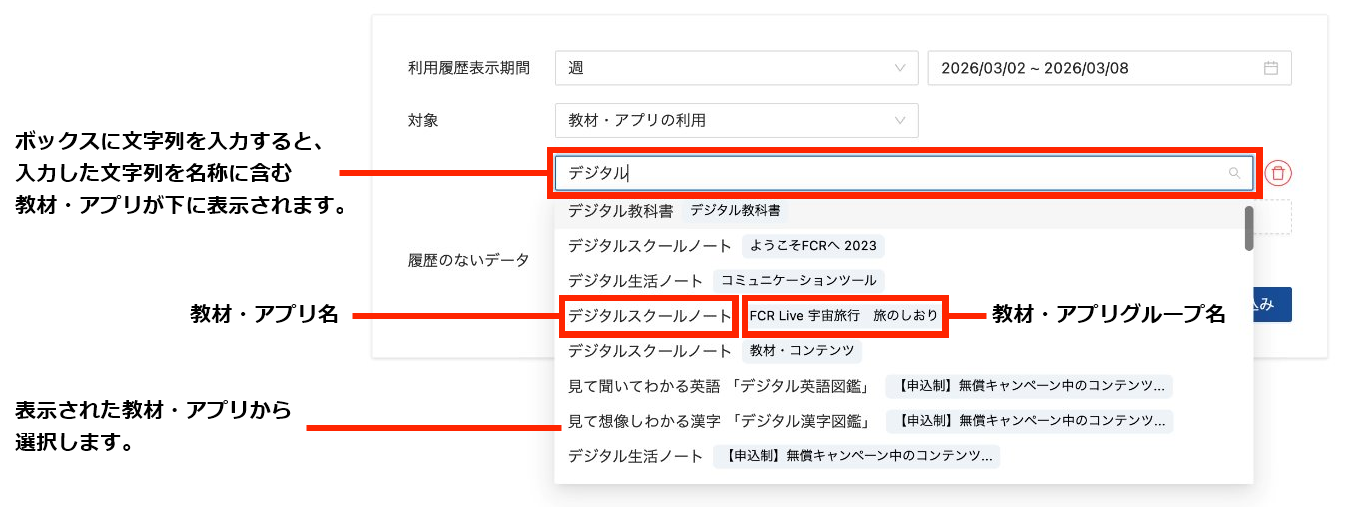Click the コミュニケーションツール group tag
Image resolution: width=1347 pixels, height=520 pixels.
798,281
